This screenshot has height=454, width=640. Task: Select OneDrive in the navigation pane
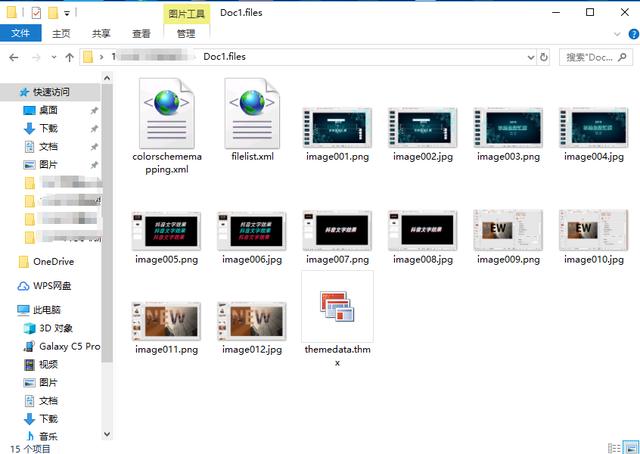[x=53, y=262]
